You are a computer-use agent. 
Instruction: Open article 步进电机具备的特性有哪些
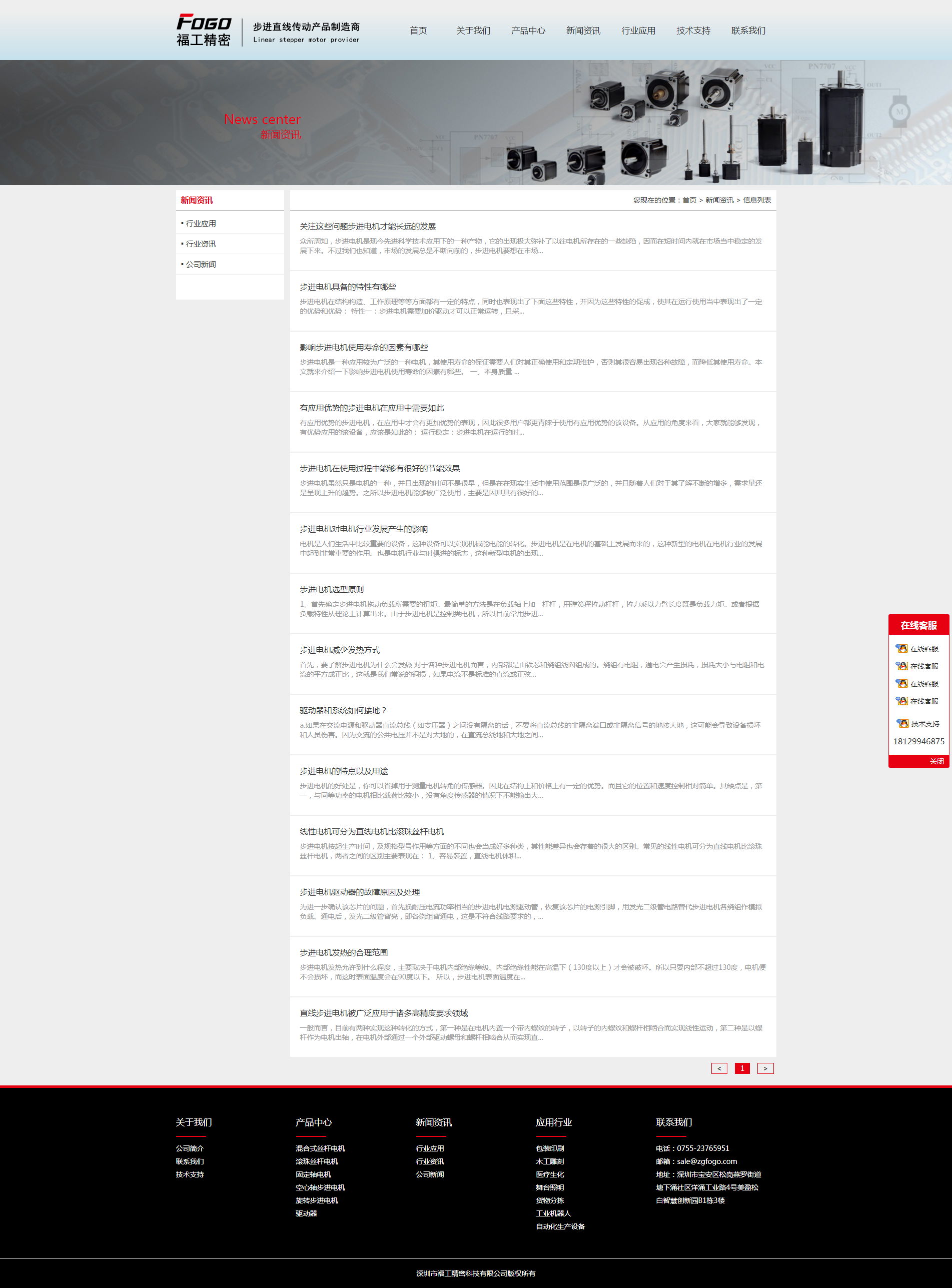click(348, 287)
